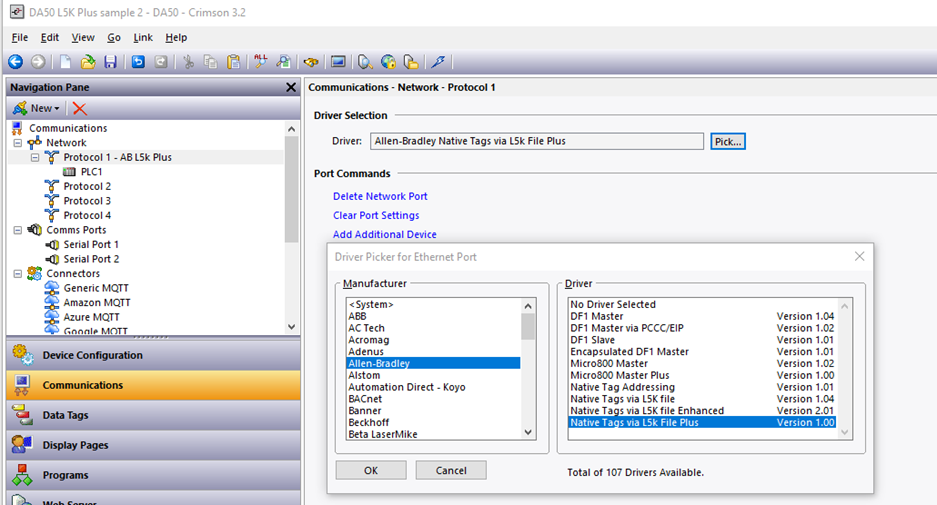Open the Edit menu
The height and width of the screenshot is (505, 937).
pyautogui.click(x=50, y=37)
